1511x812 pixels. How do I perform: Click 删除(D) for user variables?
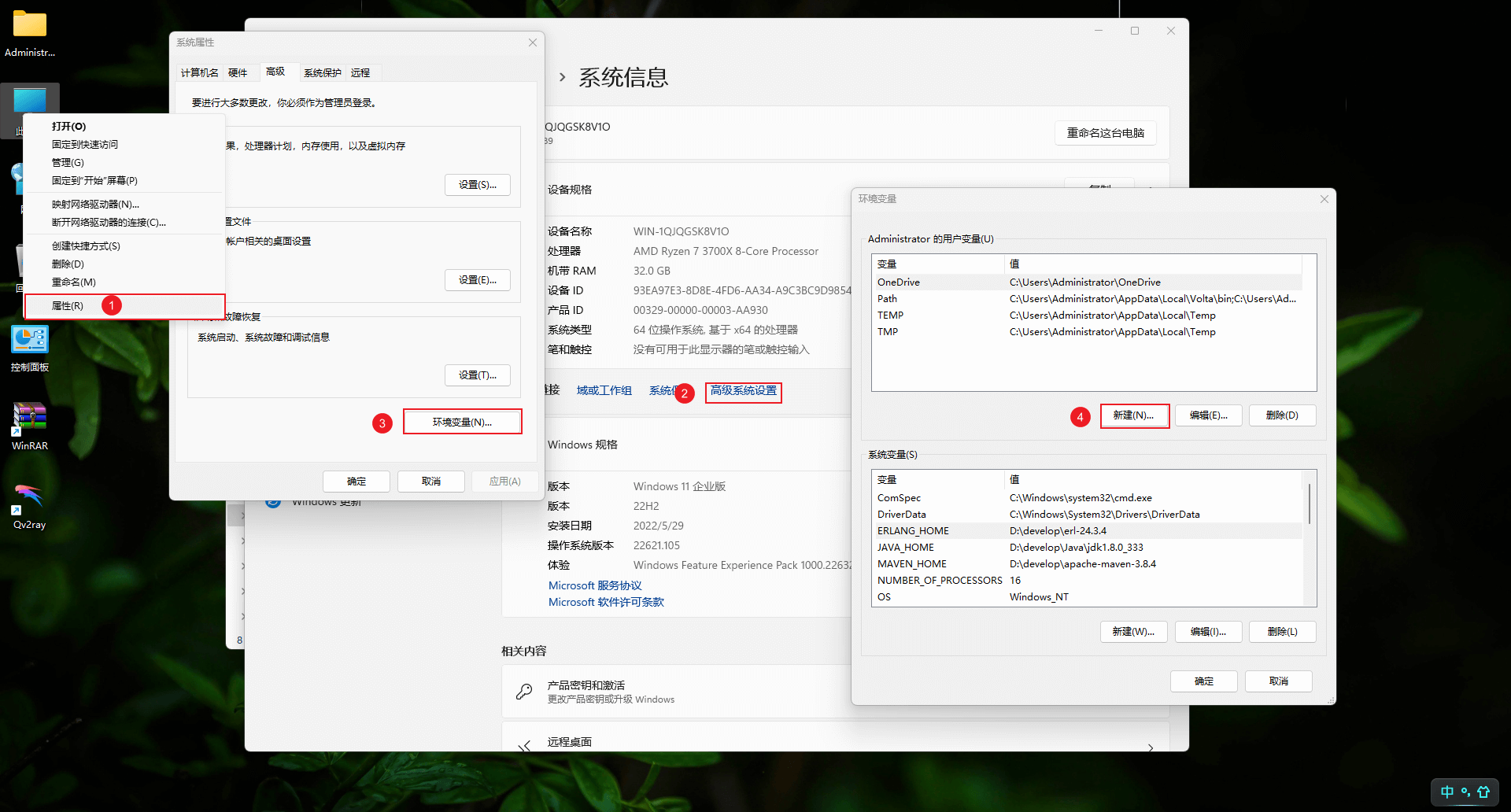pos(1283,415)
